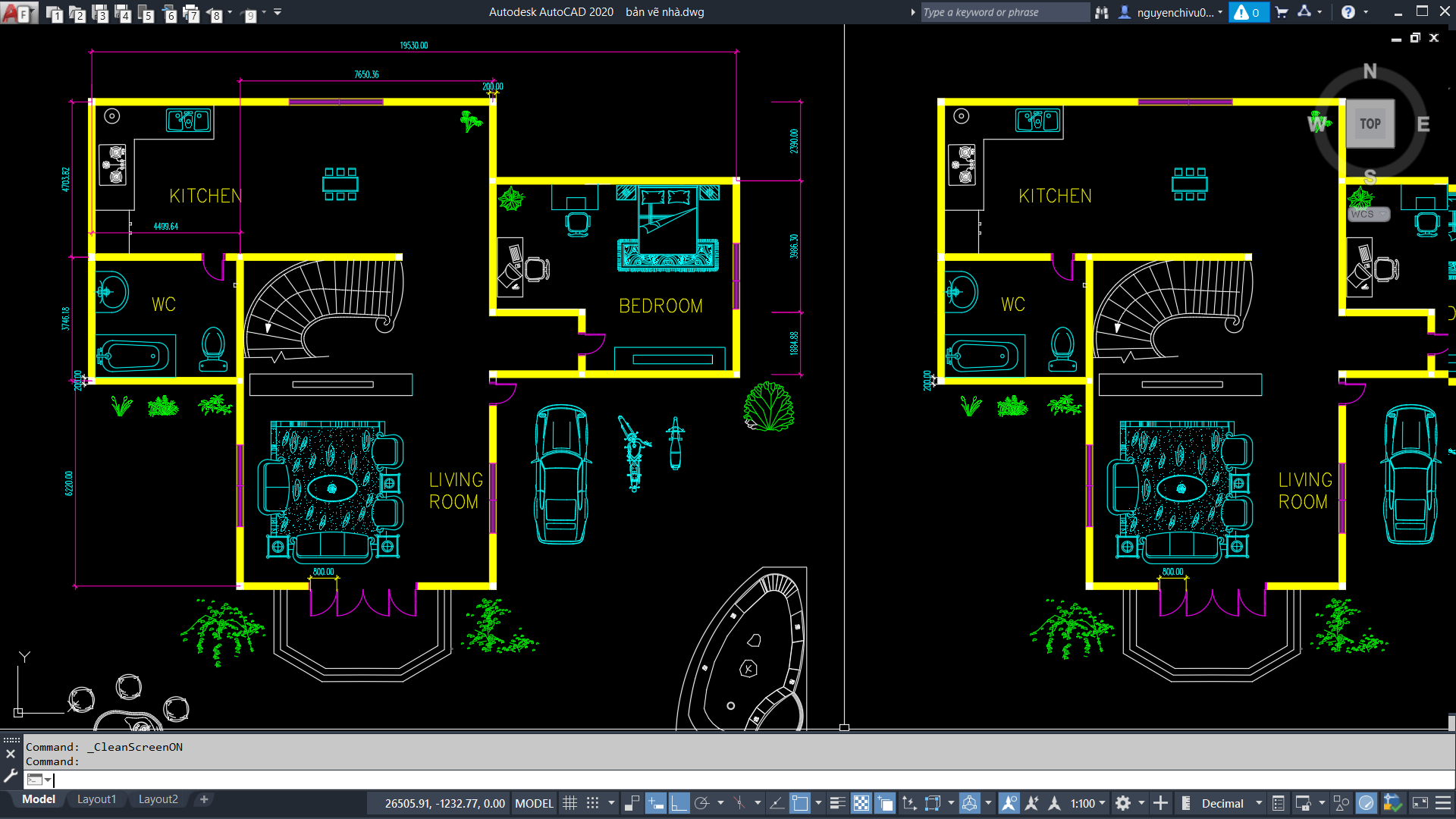
Task: Click the TOP face of the ViewCube
Action: pos(1370,124)
